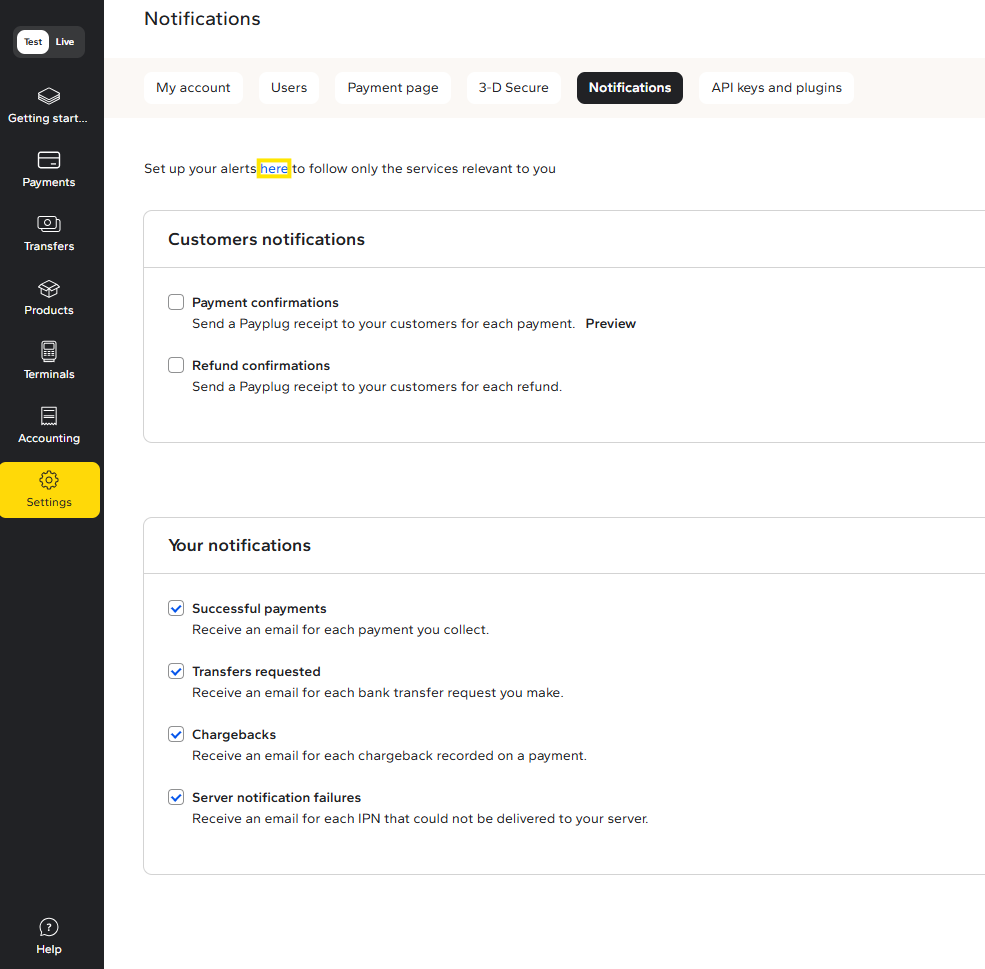Switch to the My account tab
Viewport: 985px width, 969px height.
point(193,88)
